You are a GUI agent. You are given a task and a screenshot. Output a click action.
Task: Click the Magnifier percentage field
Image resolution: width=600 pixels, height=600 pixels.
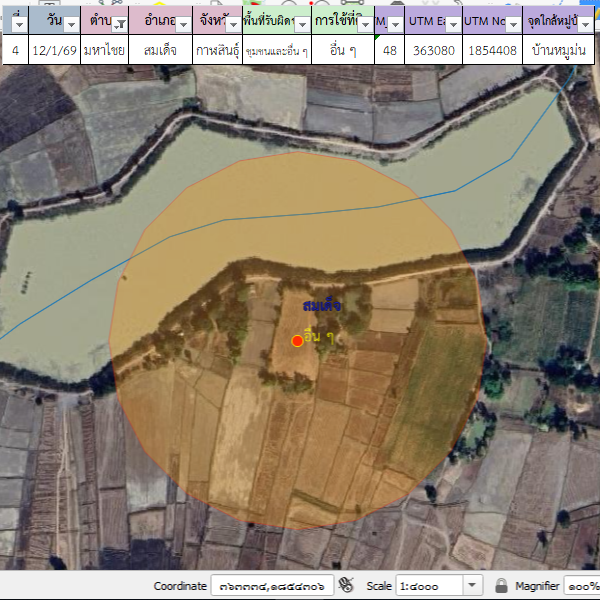point(581,585)
